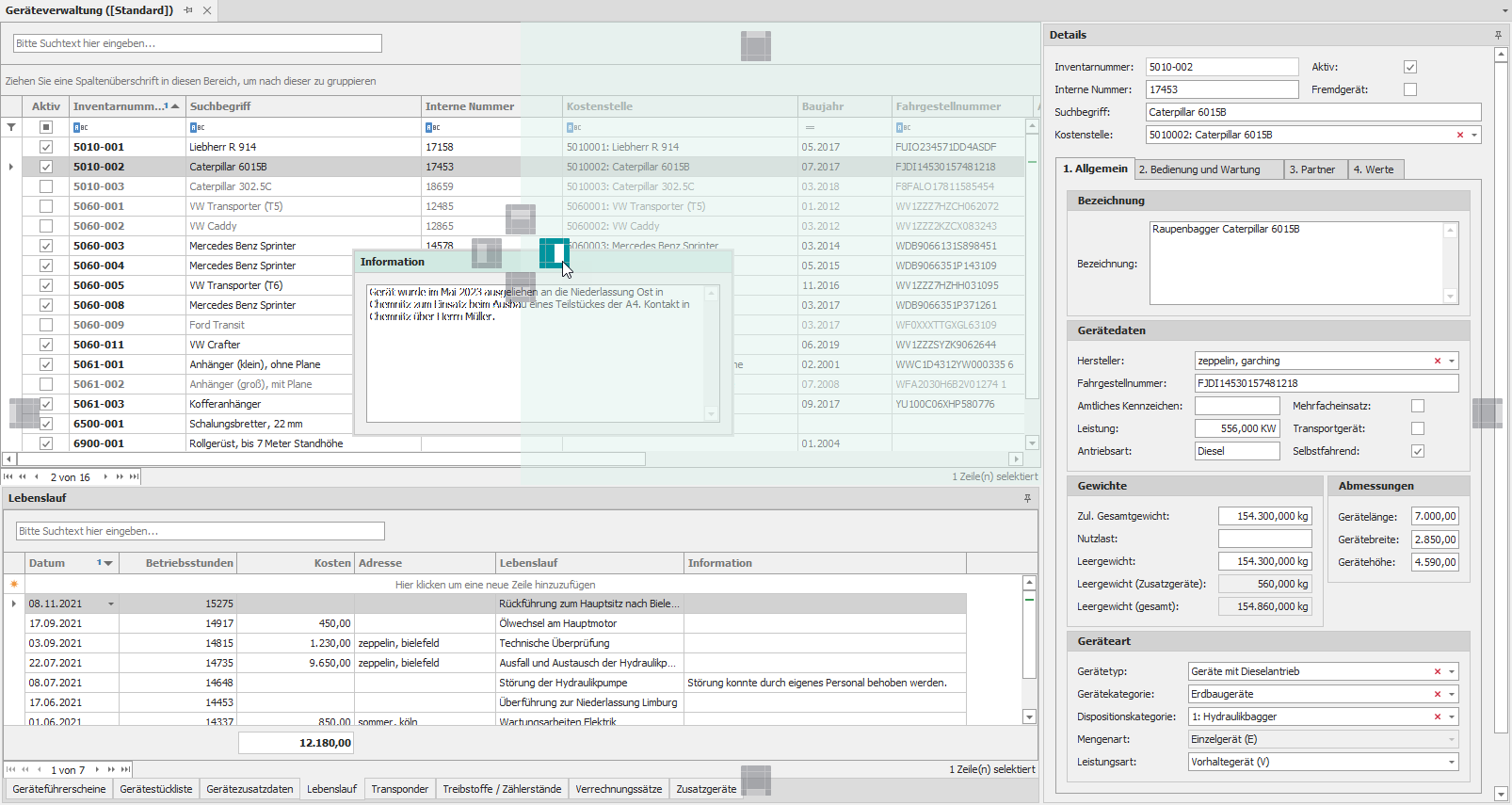
Task: Expand the Leistungsart dropdown list
Action: [x=1452, y=762]
